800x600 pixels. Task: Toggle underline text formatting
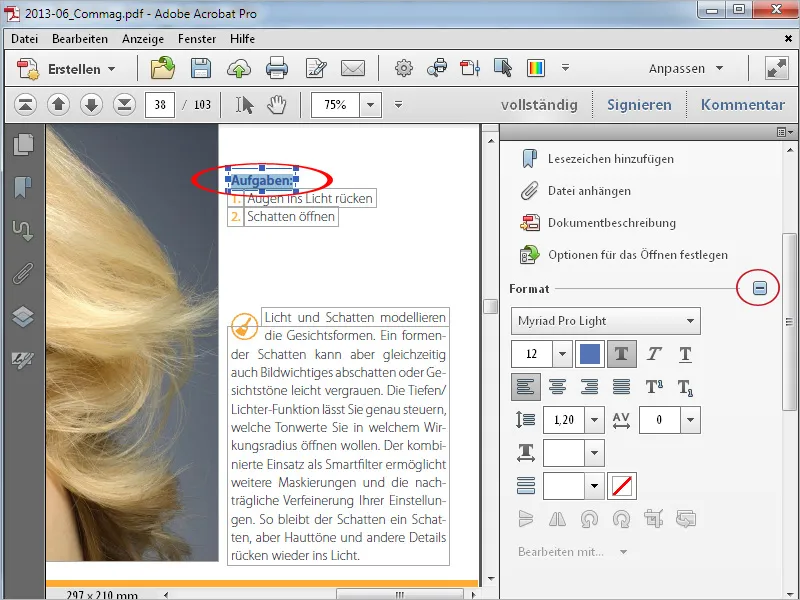pos(685,354)
